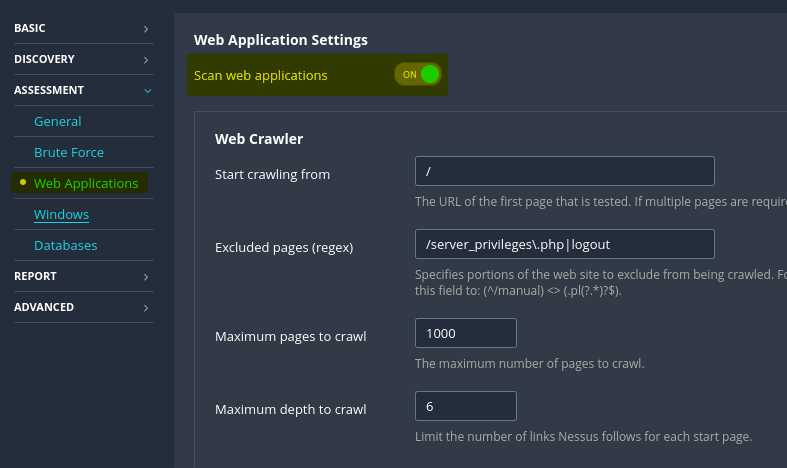The height and width of the screenshot is (468, 787).
Task: Select Web Applications in the sidebar
Action: tap(86, 184)
